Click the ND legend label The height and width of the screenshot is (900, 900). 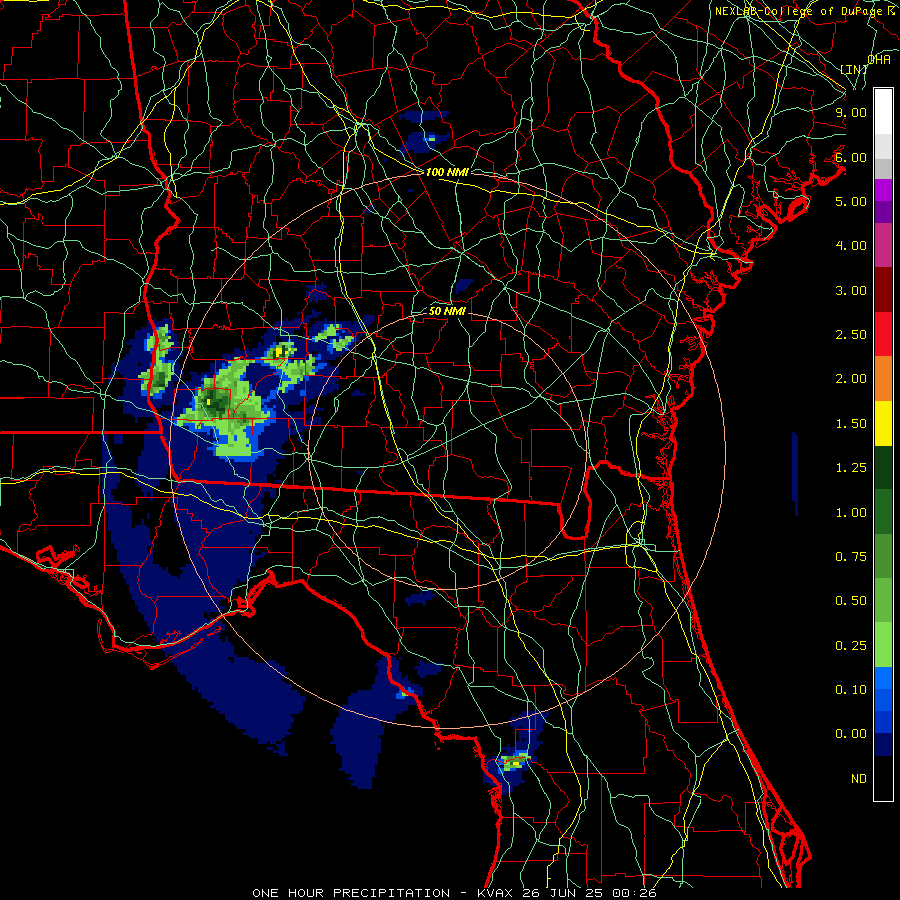point(859,779)
